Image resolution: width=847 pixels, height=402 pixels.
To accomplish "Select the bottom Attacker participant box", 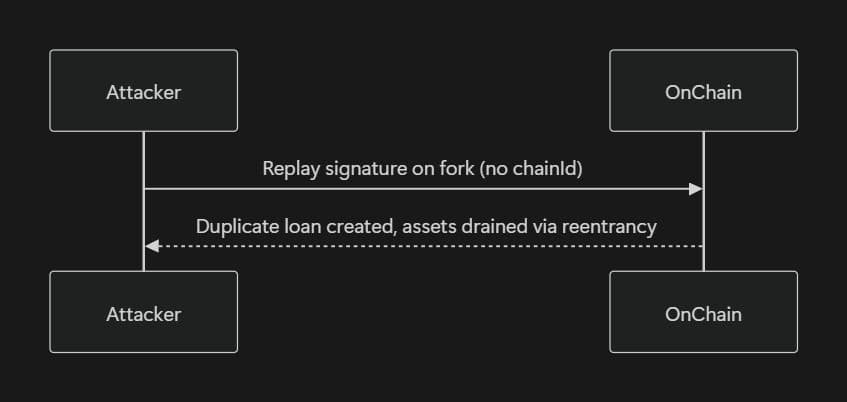I will 143,312.
